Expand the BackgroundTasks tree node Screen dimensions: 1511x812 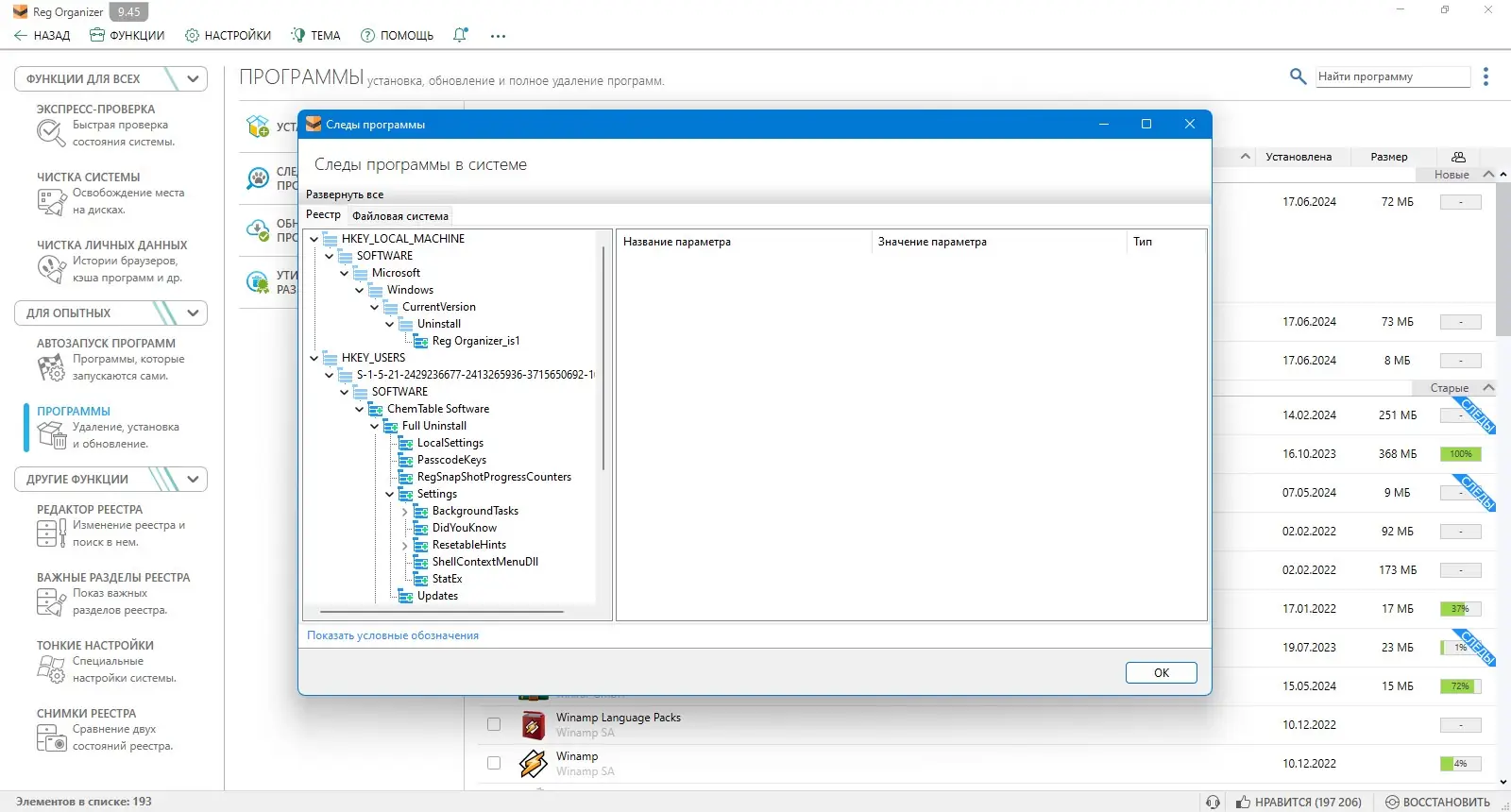pyautogui.click(x=405, y=511)
